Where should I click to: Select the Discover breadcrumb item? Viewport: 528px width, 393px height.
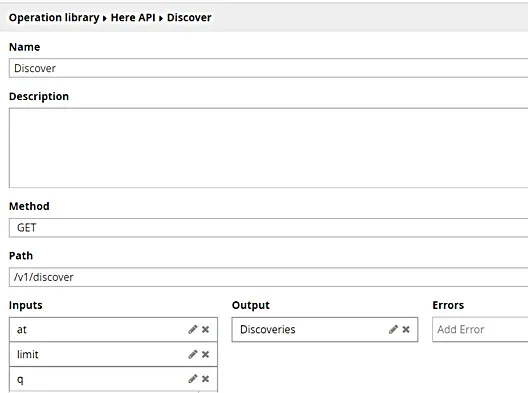coord(189,18)
